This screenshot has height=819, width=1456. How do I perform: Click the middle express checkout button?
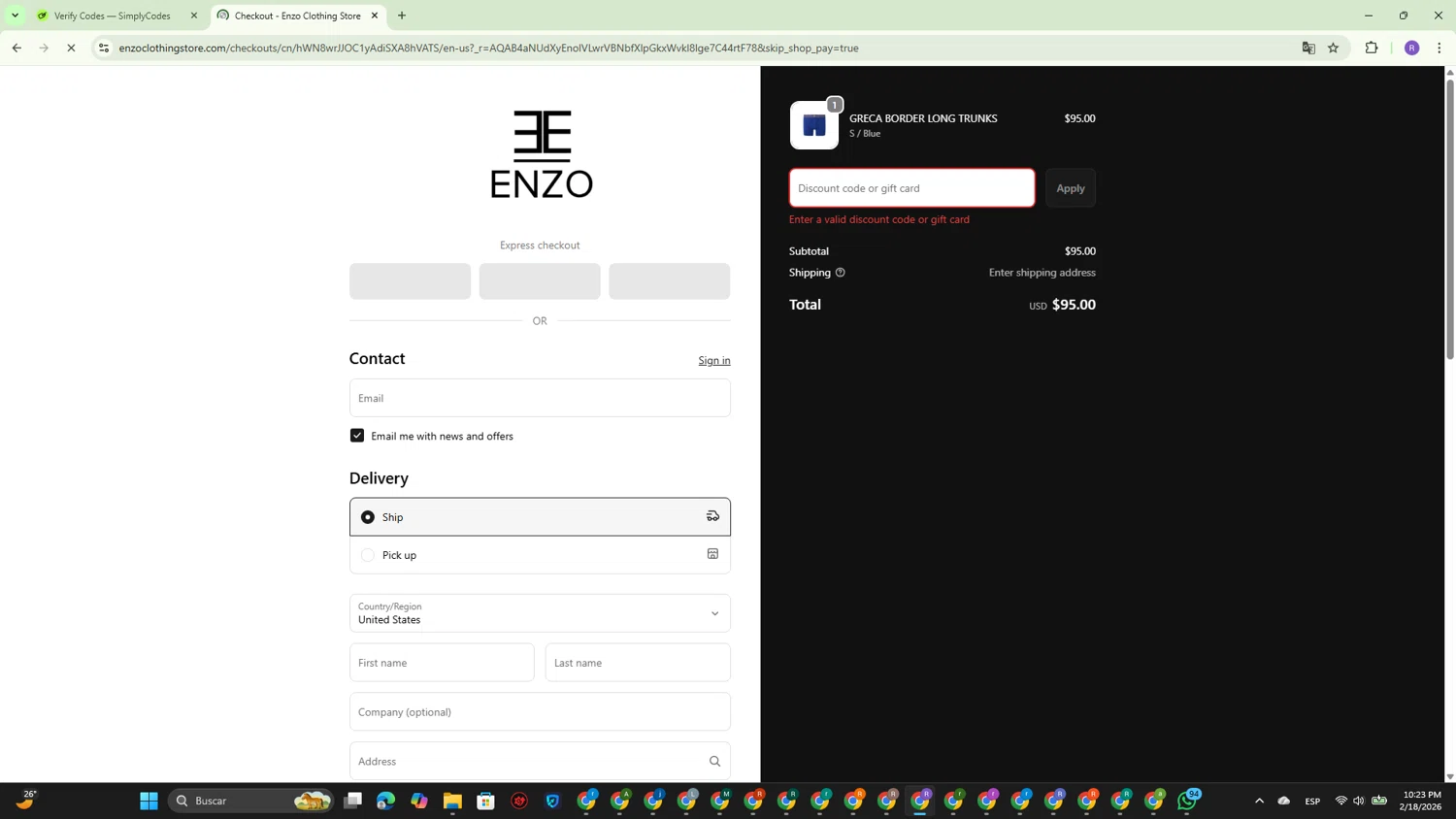coord(540,281)
